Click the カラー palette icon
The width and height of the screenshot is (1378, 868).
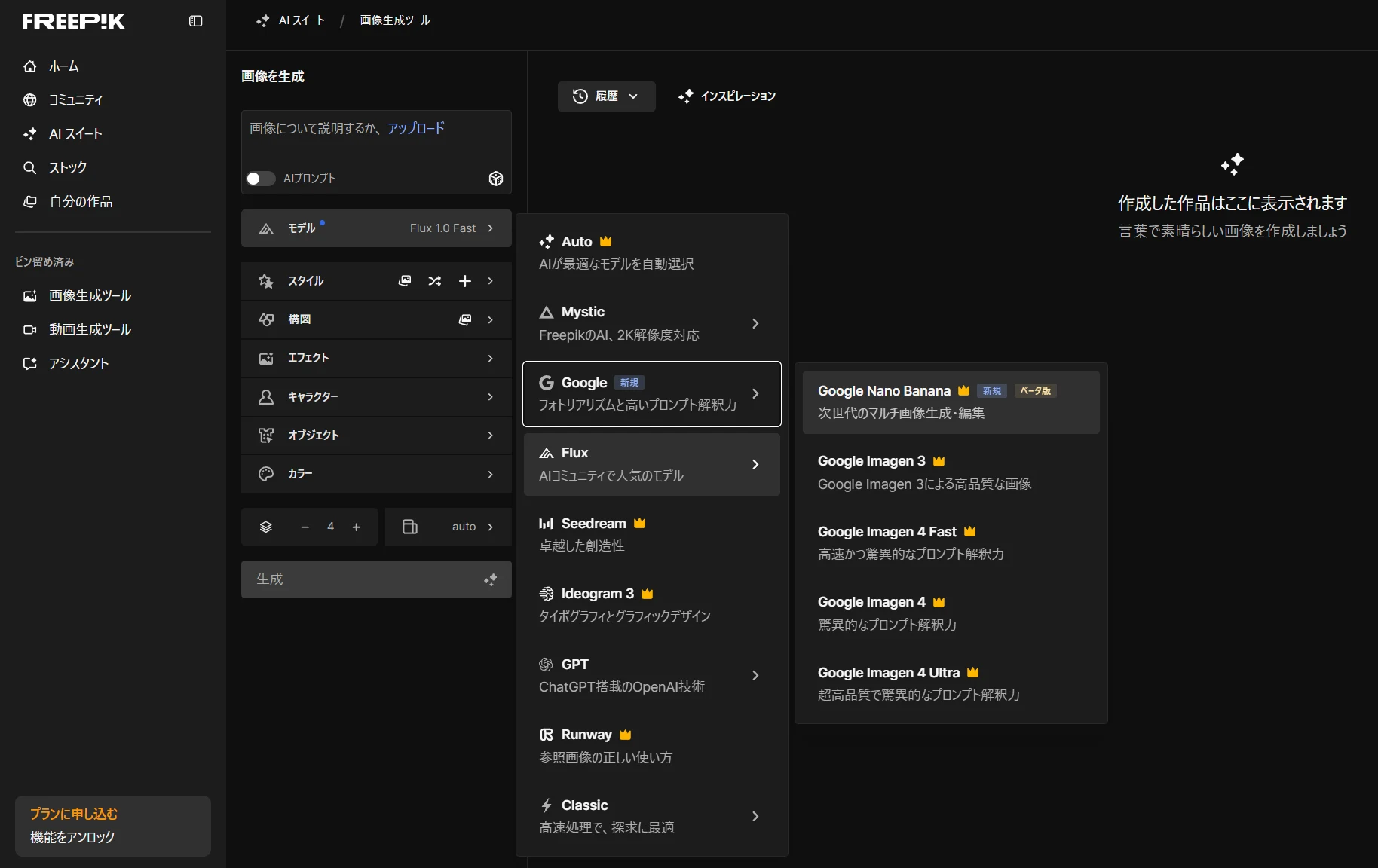click(x=266, y=474)
